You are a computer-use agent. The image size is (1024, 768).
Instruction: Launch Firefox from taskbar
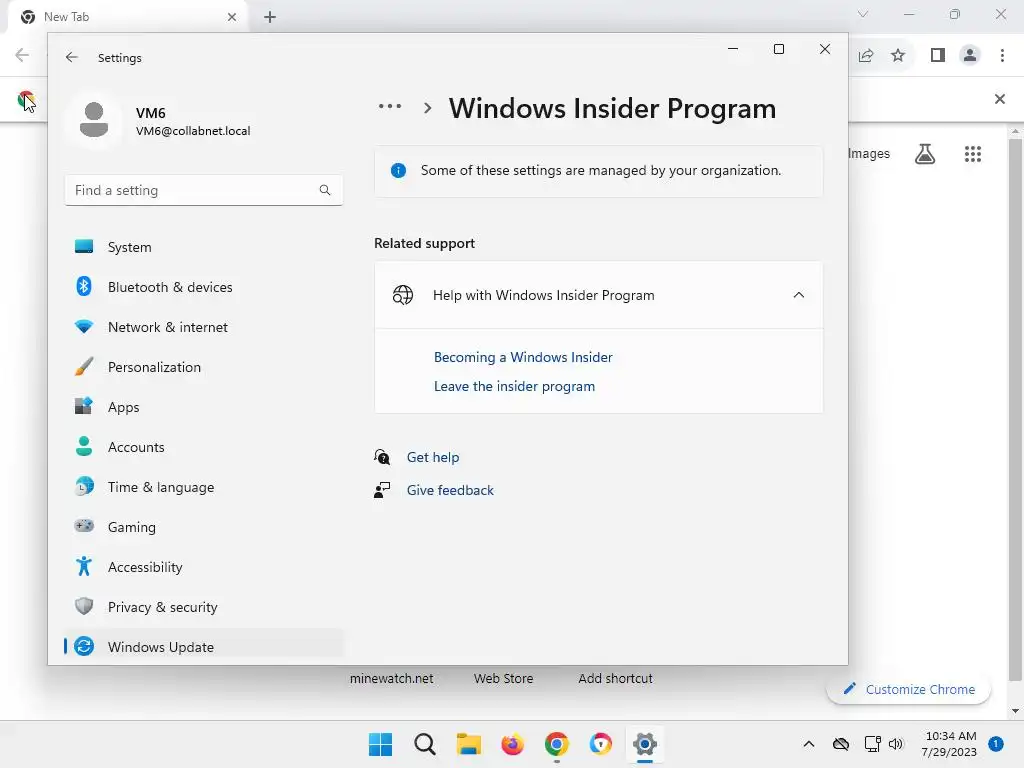(x=513, y=744)
